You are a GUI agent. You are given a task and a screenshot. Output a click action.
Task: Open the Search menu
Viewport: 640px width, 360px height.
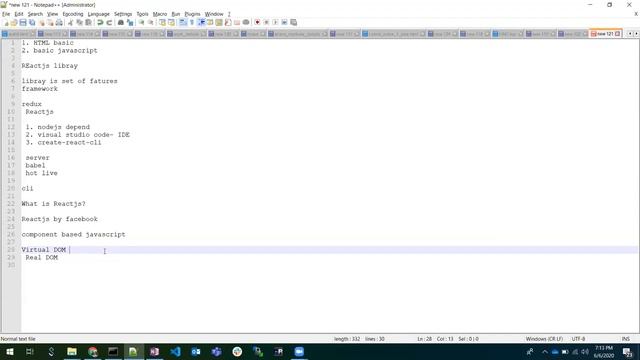(35, 14)
